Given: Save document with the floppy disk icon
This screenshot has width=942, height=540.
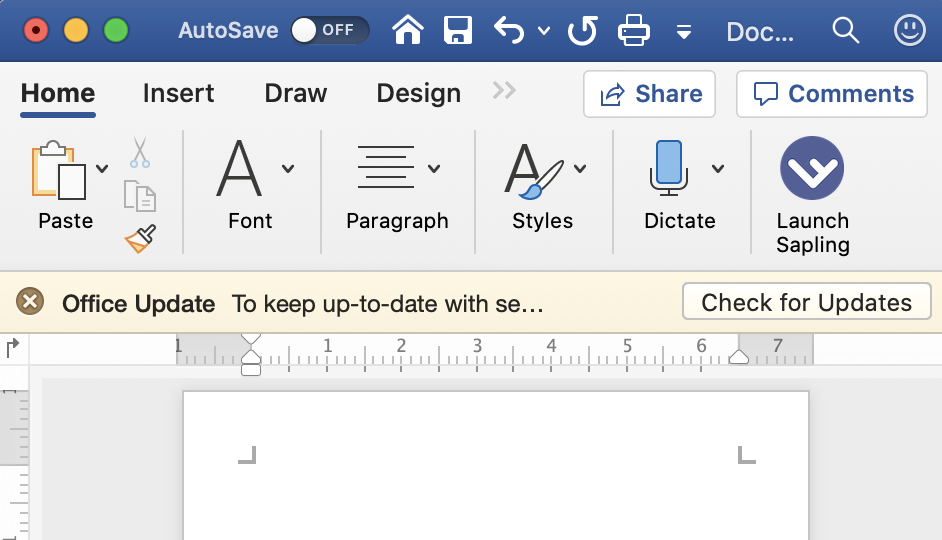Looking at the screenshot, I should tap(458, 30).
